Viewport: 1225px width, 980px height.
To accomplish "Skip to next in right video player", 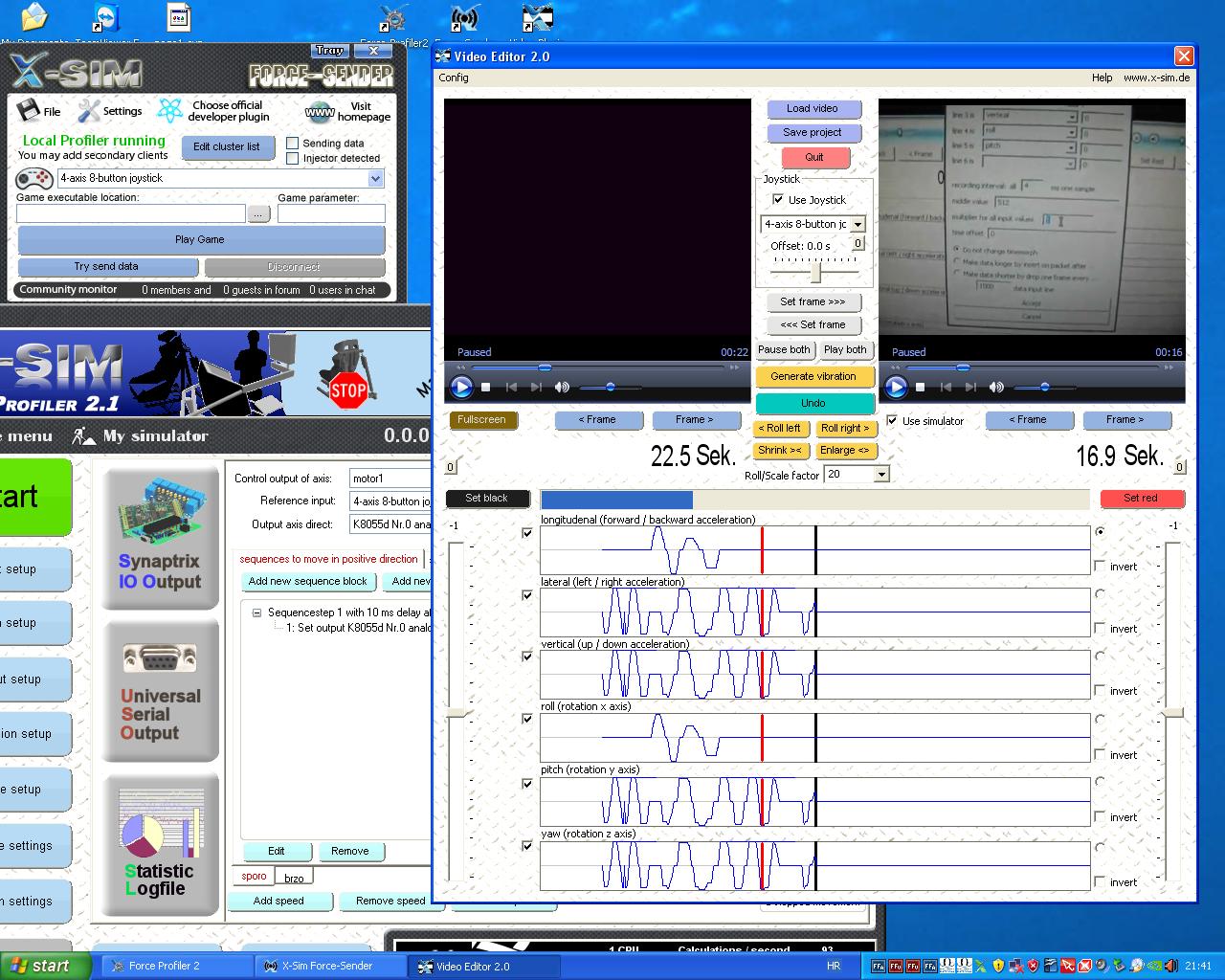I will click(970, 387).
